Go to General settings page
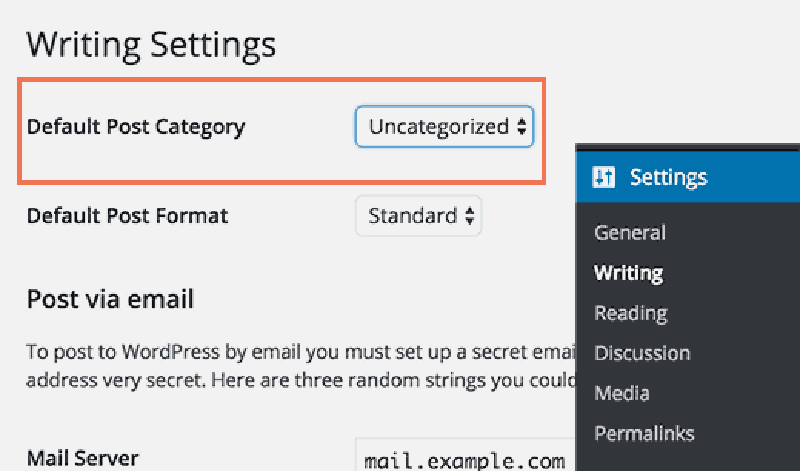 tap(630, 233)
